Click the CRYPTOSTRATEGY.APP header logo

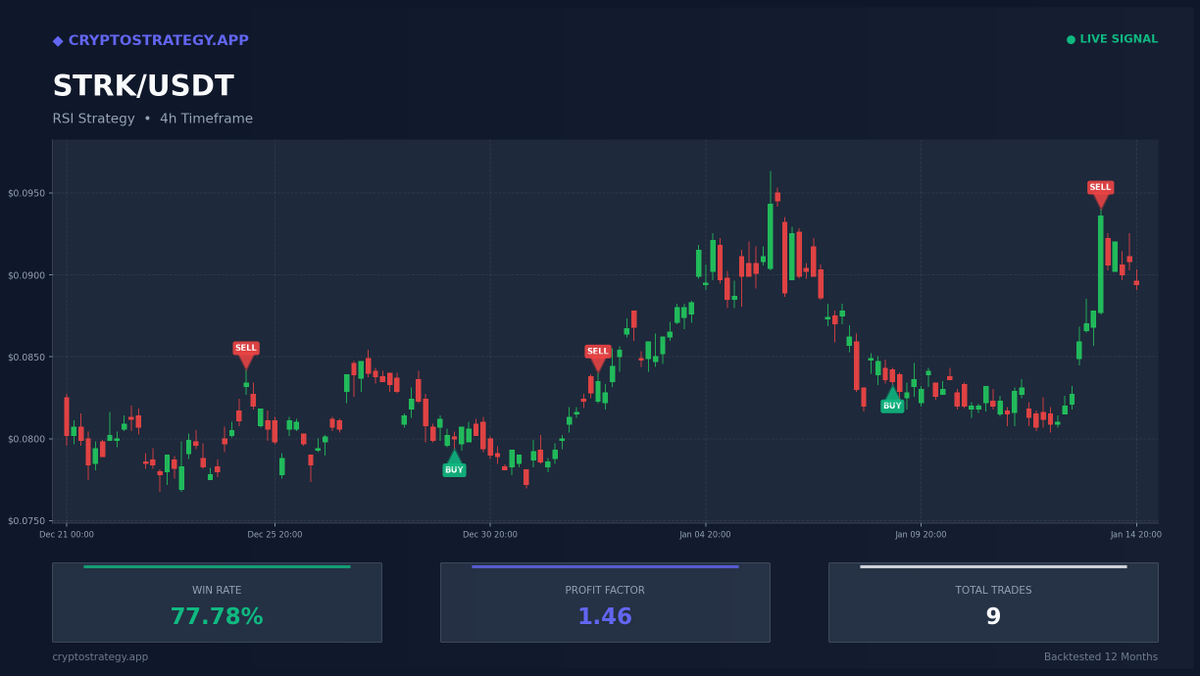click(150, 41)
